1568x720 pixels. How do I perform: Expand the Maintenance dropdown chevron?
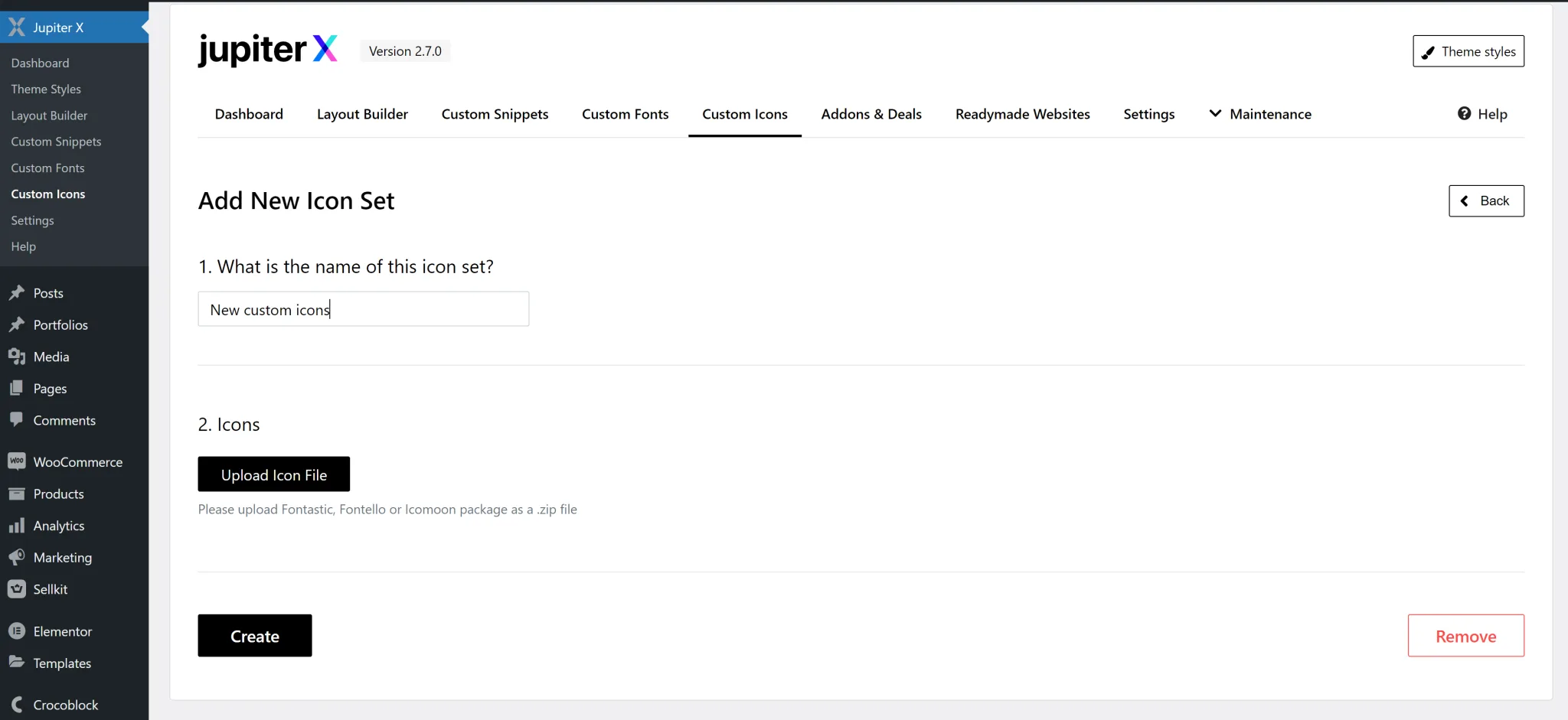point(1215,113)
